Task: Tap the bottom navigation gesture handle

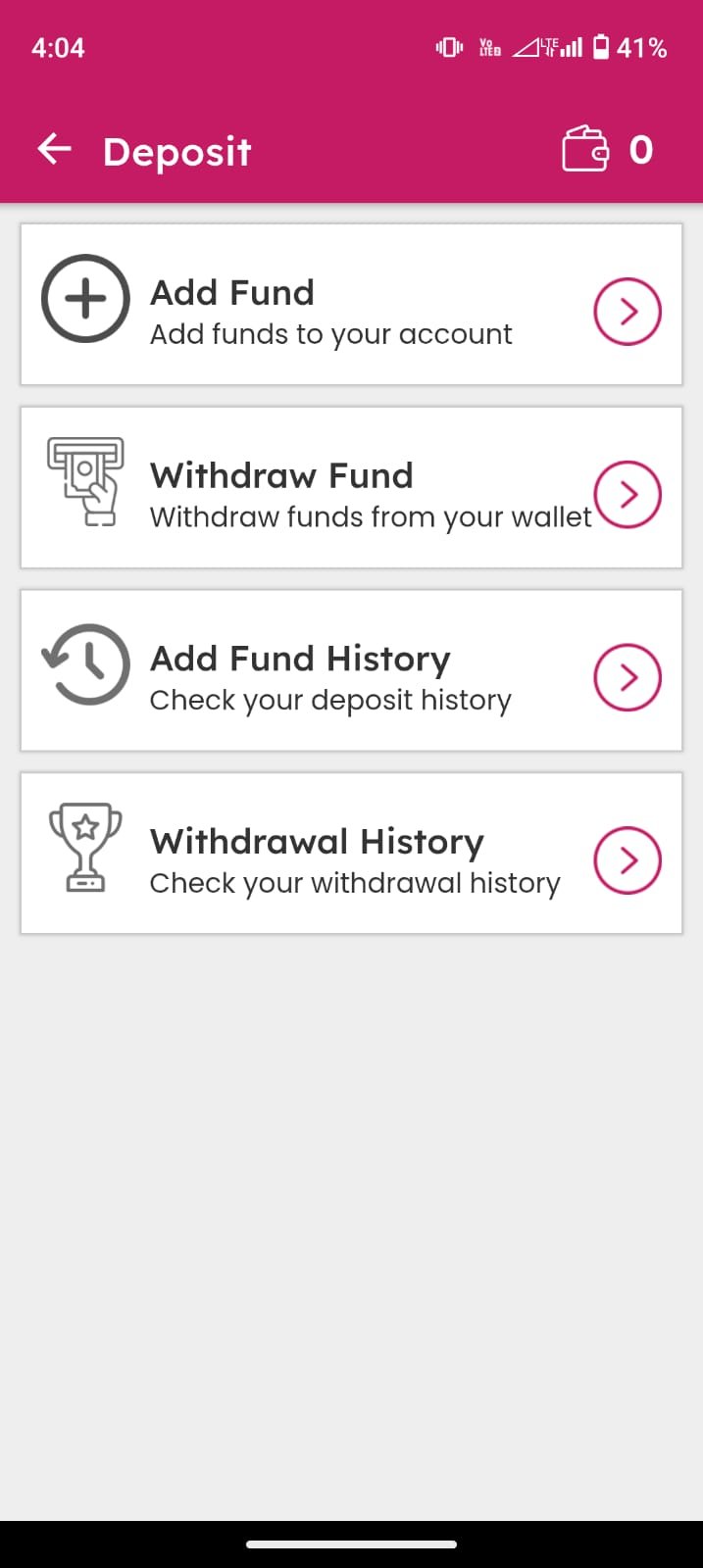Action: (351, 1544)
